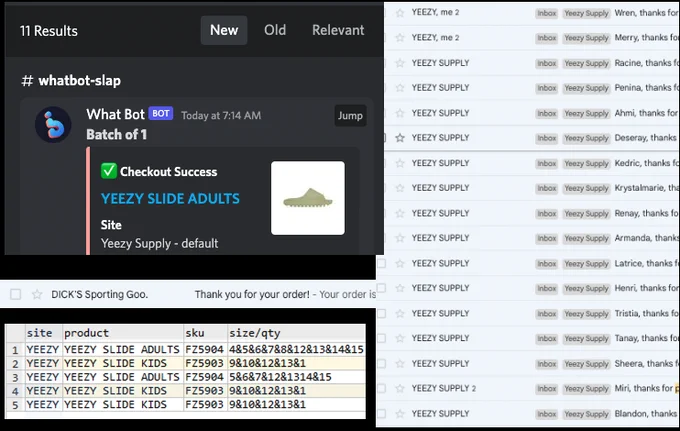Select the 'product' column header in spreadsheet
This screenshot has height=431, width=680.
123,333
